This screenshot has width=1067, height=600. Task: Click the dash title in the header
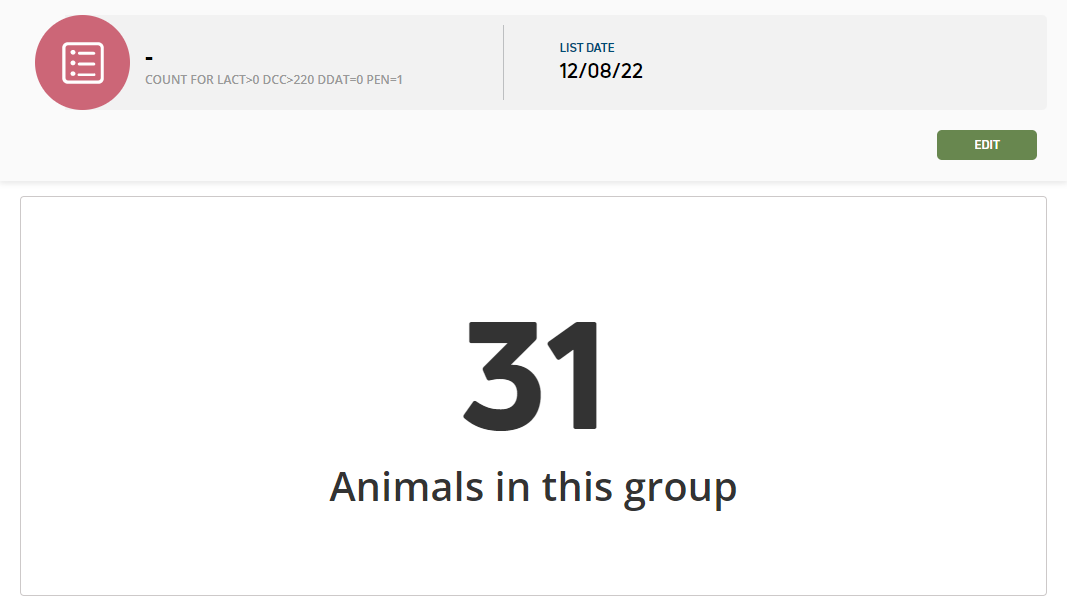(x=149, y=58)
